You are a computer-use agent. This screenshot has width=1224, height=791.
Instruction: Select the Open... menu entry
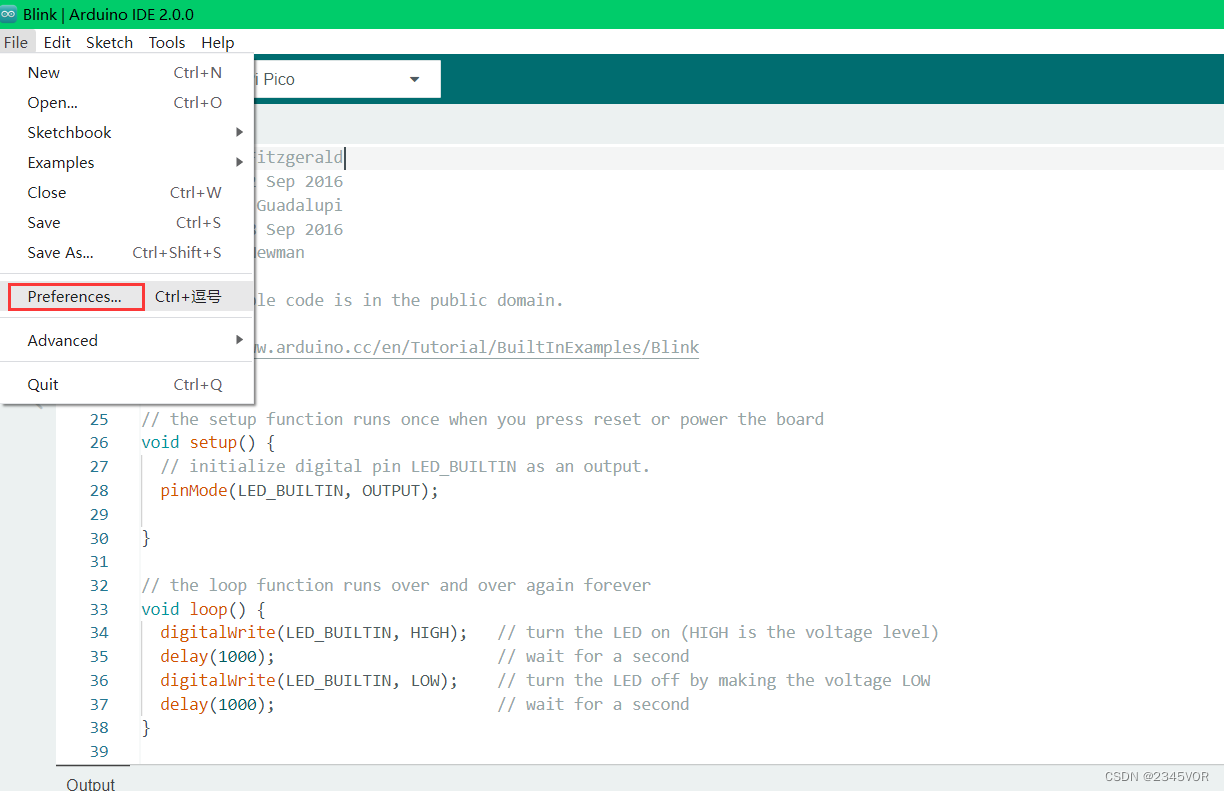[127, 102]
